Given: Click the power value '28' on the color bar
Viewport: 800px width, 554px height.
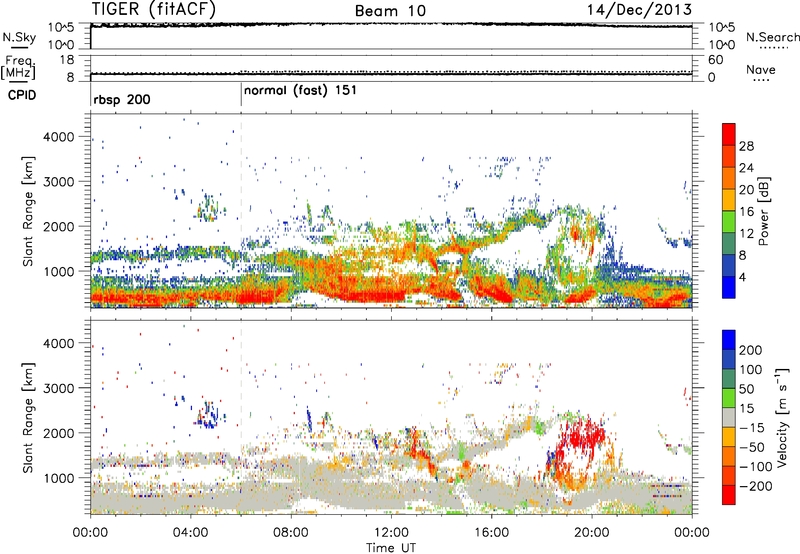Looking at the screenshot, I should pyautogui.click(x=746, y=146).
